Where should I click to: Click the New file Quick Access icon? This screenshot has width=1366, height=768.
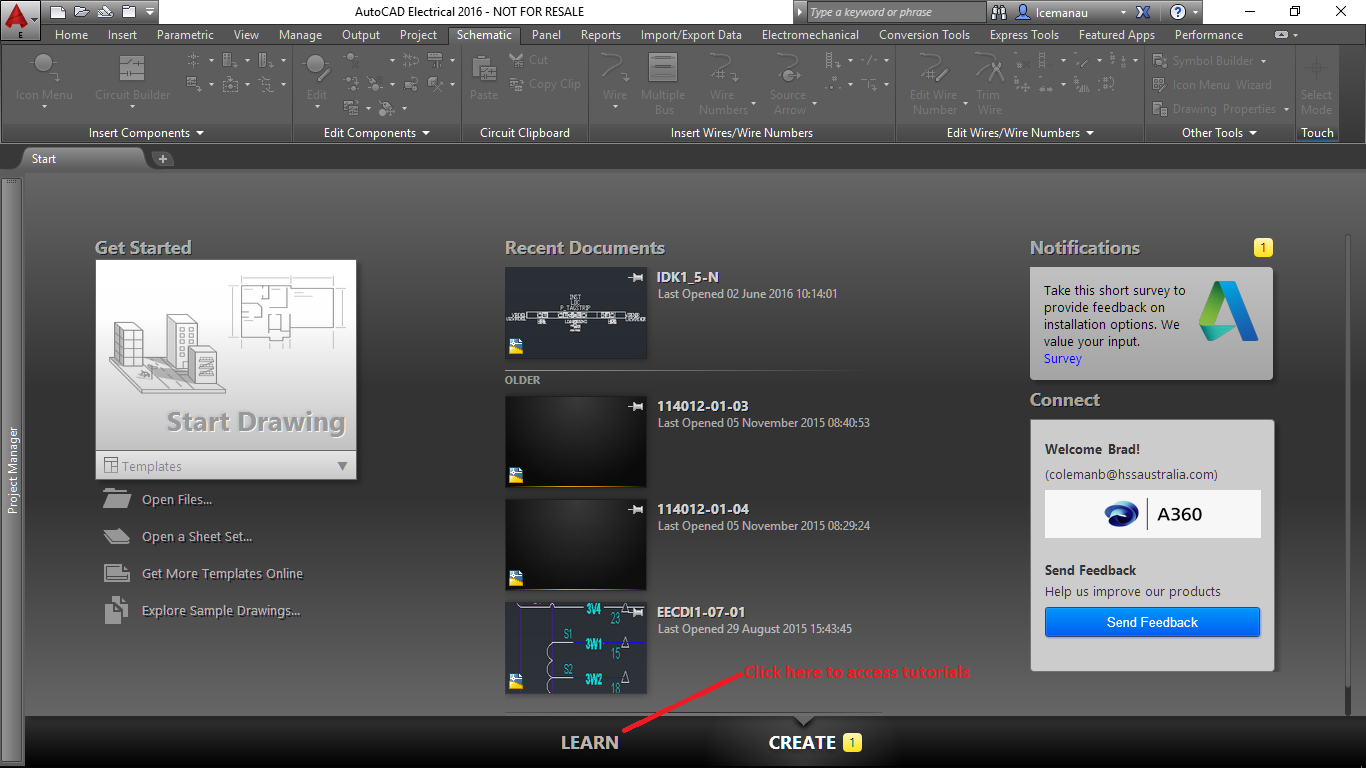tap(58, 12)
